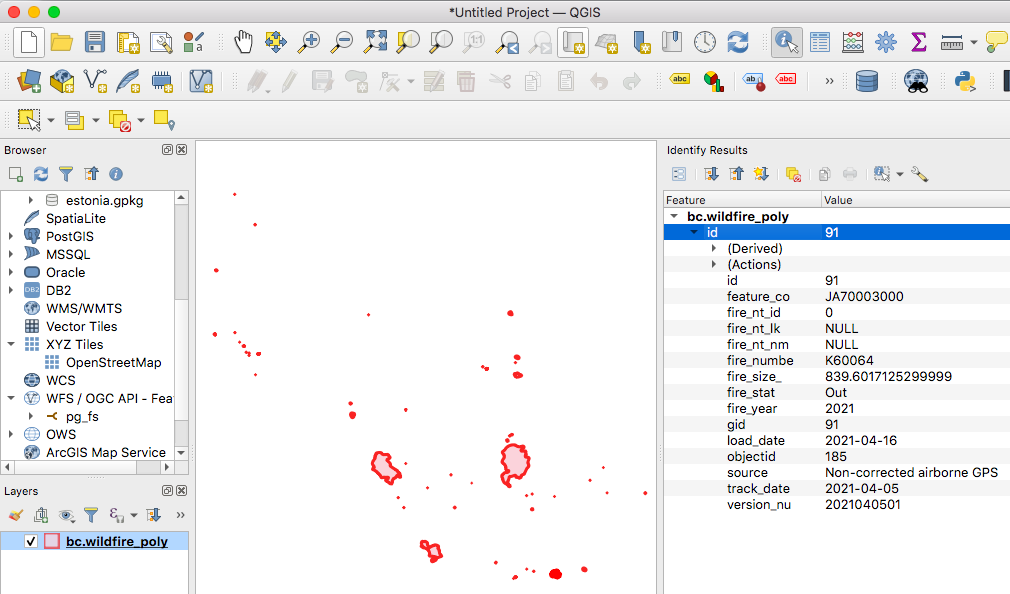The image size is (1010, 594).
Task: Select ArcGIS Map Service entry
Action: [x=106, y=453]
